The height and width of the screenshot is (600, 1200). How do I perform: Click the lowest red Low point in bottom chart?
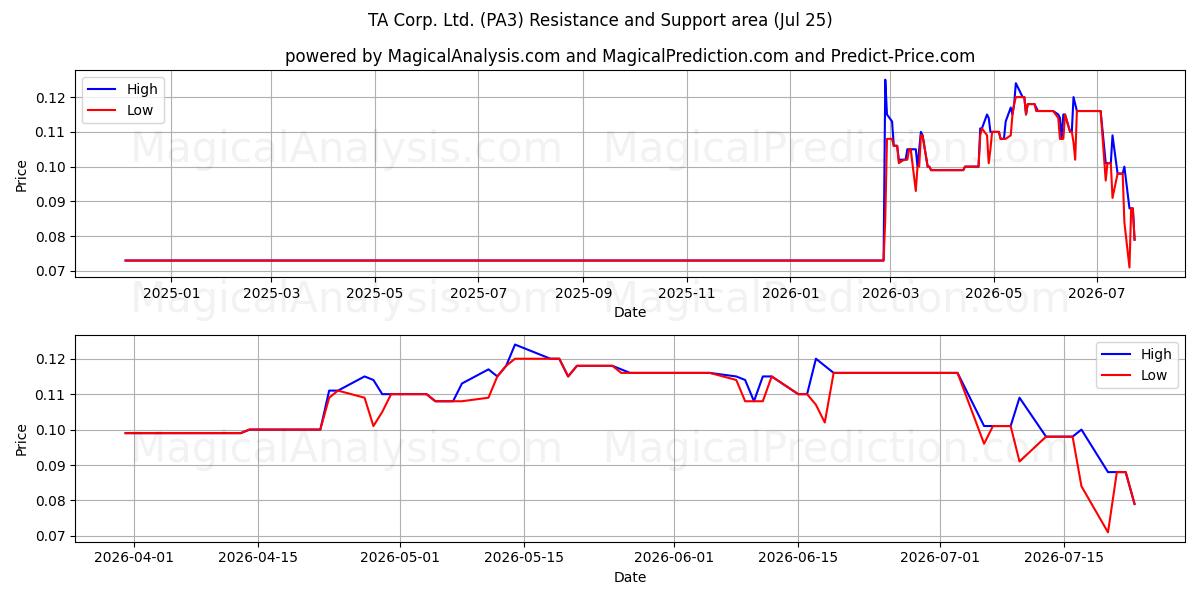[1108, 532]
